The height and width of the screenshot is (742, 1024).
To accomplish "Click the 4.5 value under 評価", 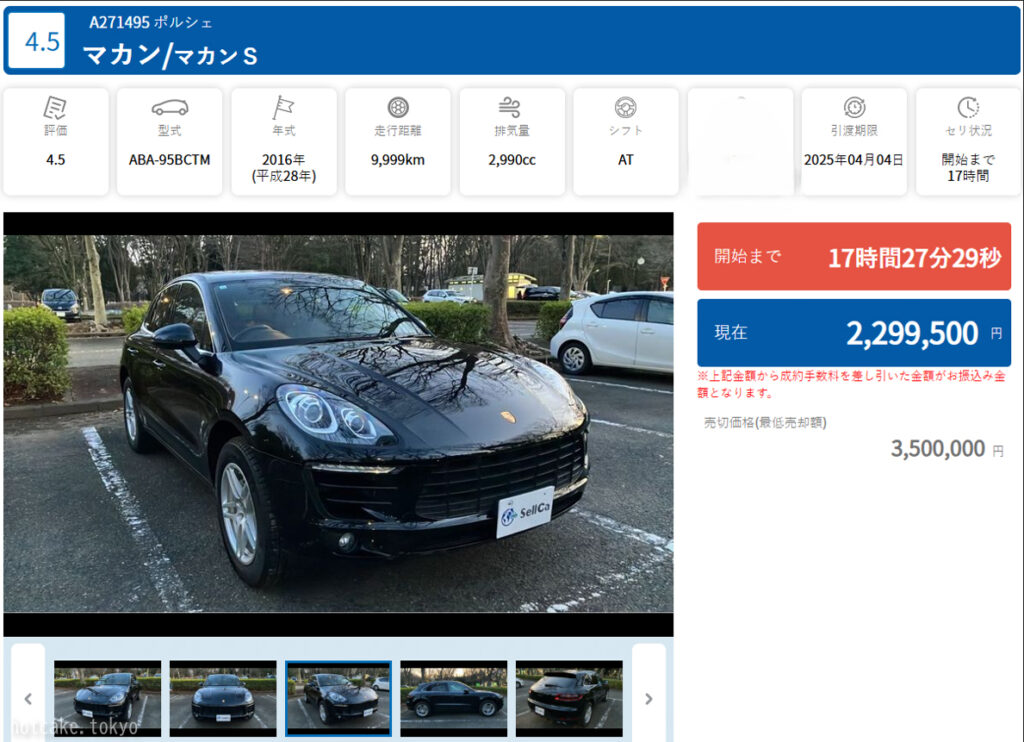I will (56, 159).
